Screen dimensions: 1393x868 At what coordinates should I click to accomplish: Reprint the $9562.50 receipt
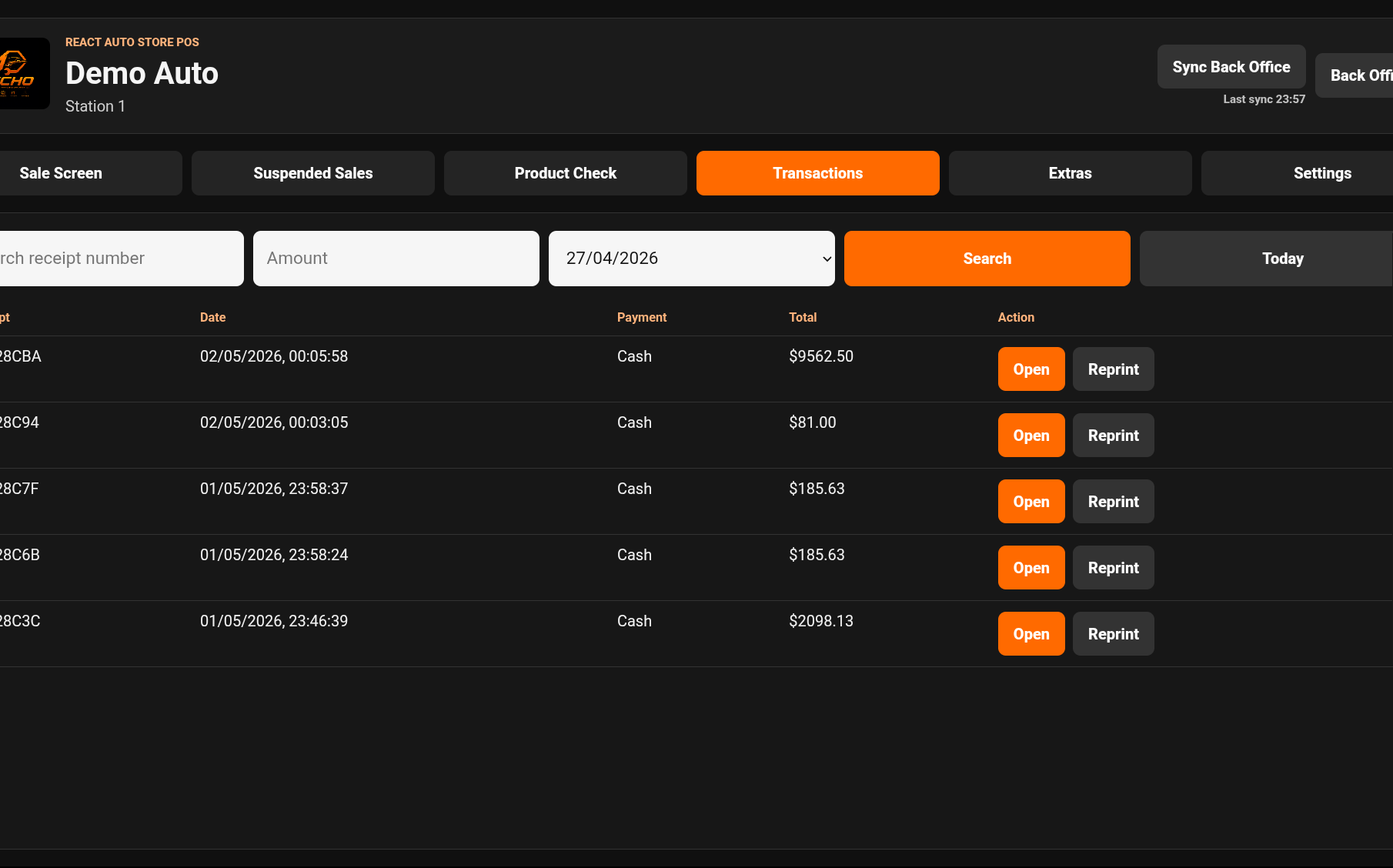pyautogui.click(x=1114, y=369)
